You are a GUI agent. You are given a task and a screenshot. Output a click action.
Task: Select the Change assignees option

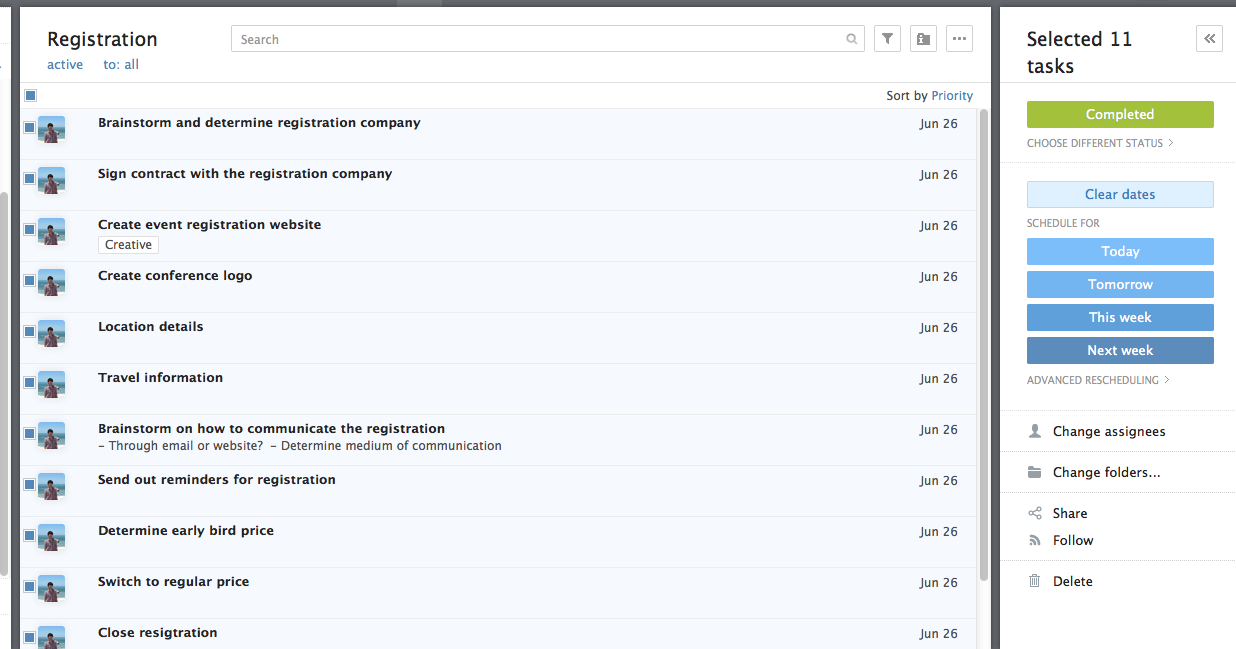pyautogui.click(x=1108, y=431)
